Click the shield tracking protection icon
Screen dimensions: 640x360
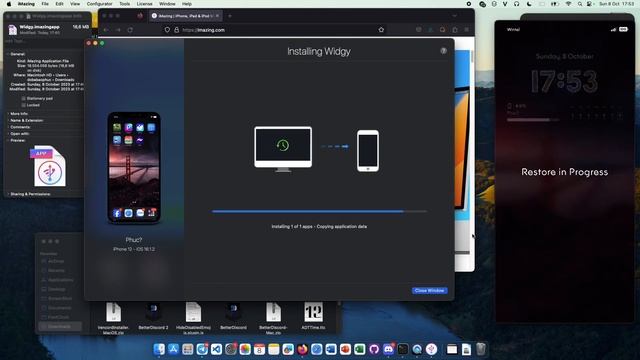point(167,30)
